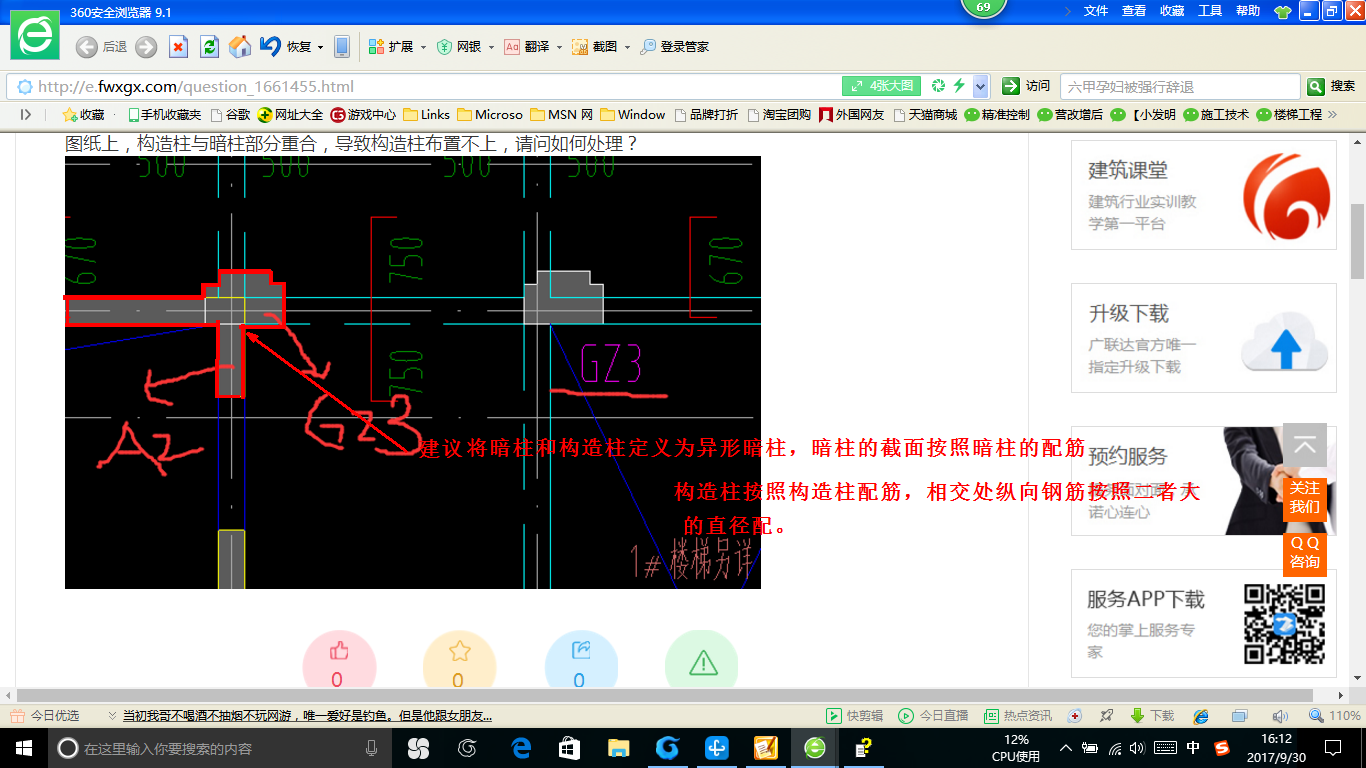Open the 楼梯工程 bookmark
1366x768 pixels.
pyautogui.click(x=1289, y=115)
